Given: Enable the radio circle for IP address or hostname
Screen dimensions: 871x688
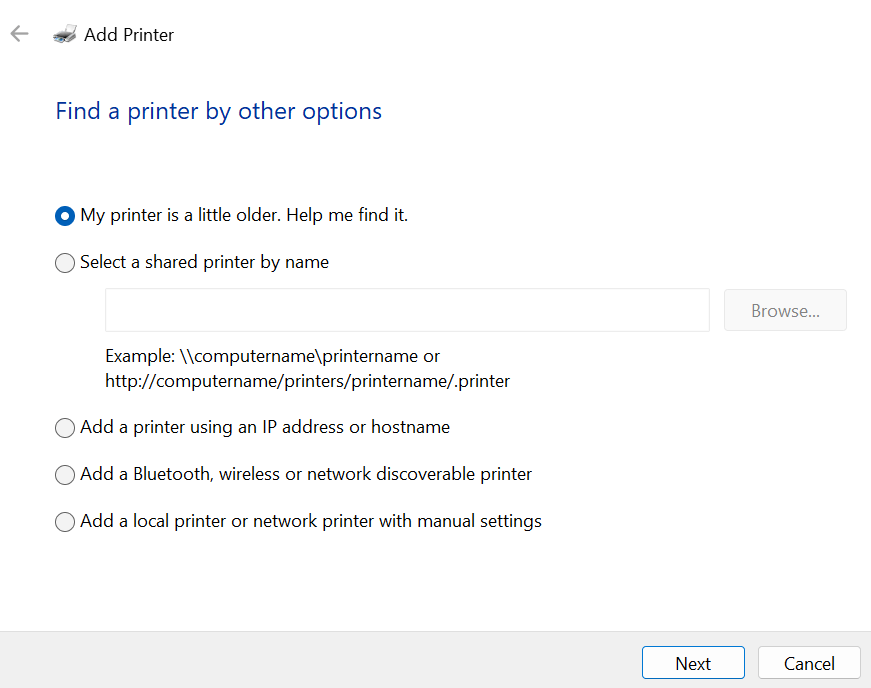Looking at the screenshot, I should [65, 428].
